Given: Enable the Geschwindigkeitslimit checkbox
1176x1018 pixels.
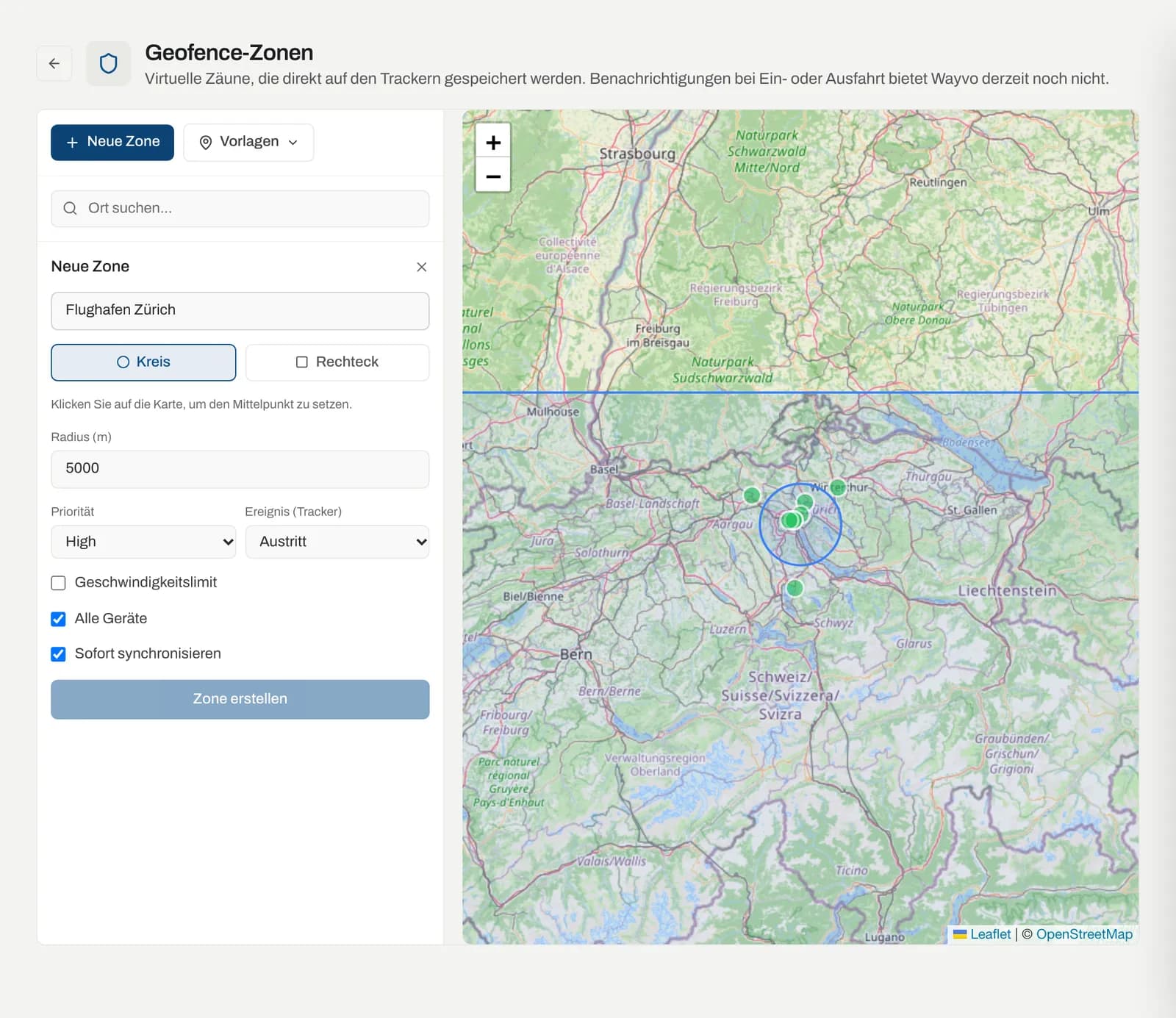Looking at the screenshot, I should (x=59, y=583).
